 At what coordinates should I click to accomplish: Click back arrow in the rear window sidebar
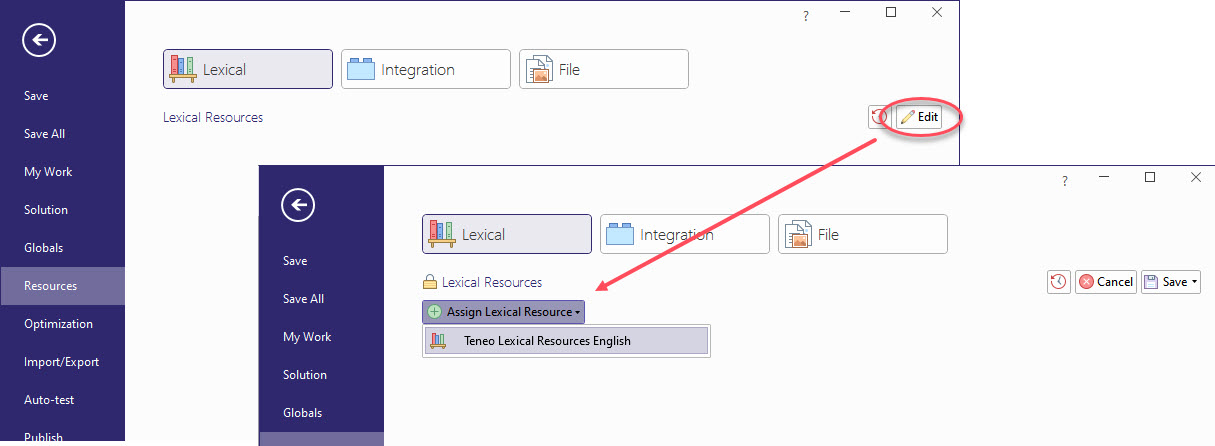click(39, 40)
